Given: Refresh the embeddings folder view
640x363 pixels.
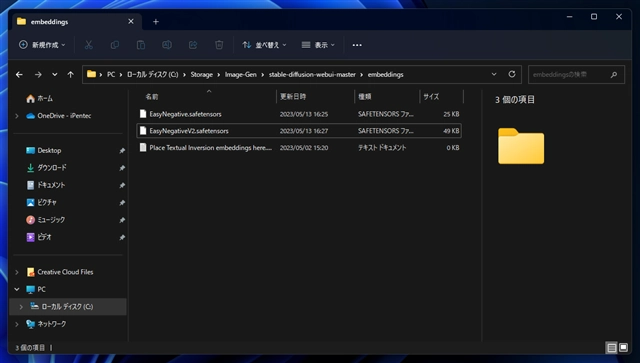Looking at the screenshot, I should (x=512, y=74).
